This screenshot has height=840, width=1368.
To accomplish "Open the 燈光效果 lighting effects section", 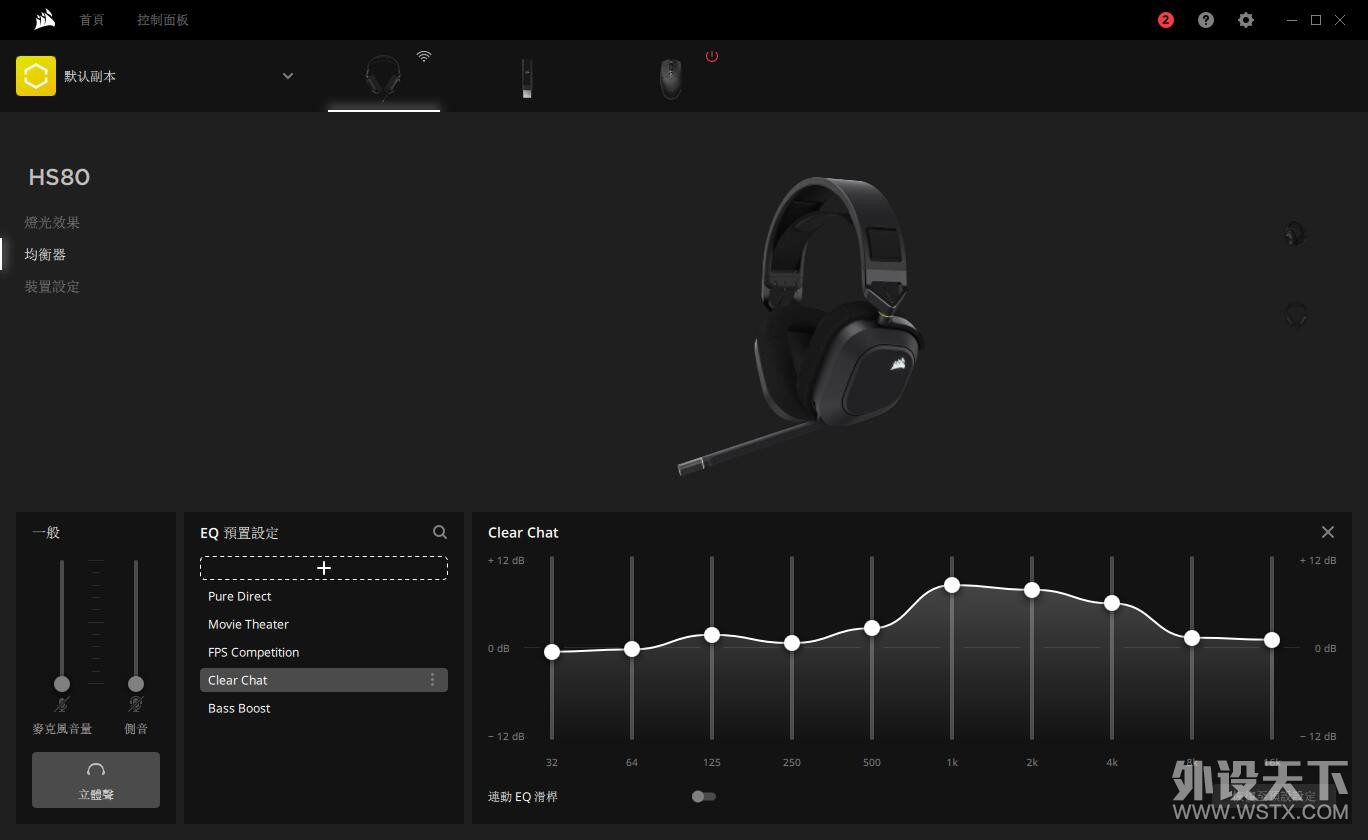I will click(x=52, y=222).
